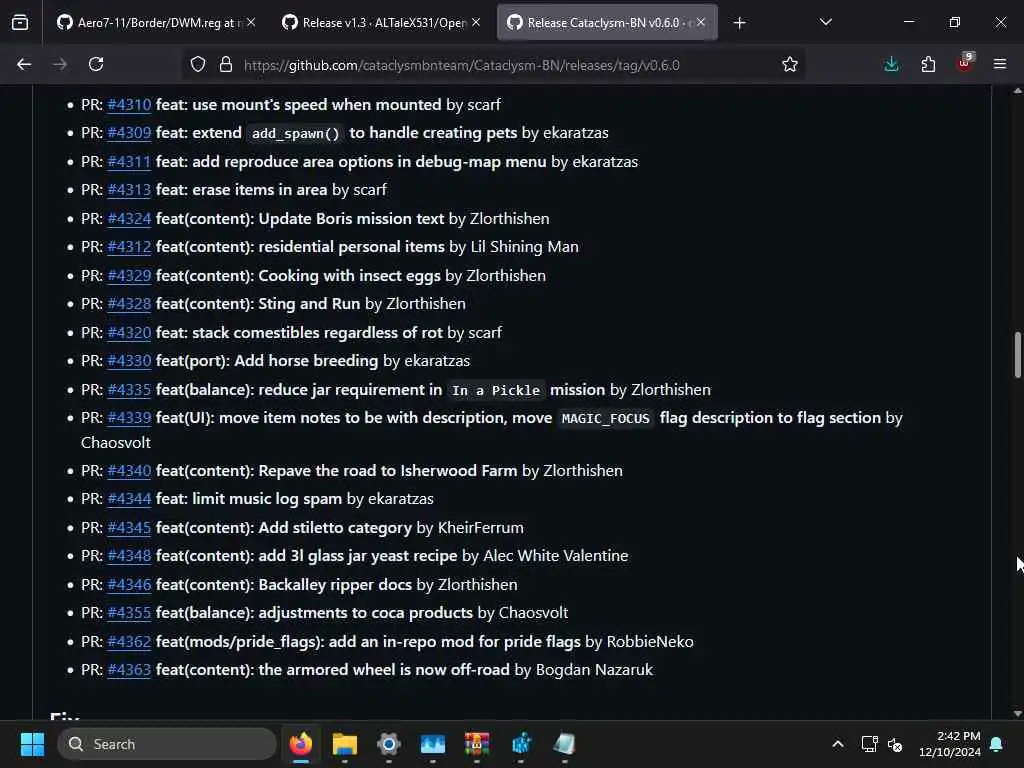Viewport: 1024px width, 768px height.
Task: Open tracking protection shield icon
Action: point(198,65)
